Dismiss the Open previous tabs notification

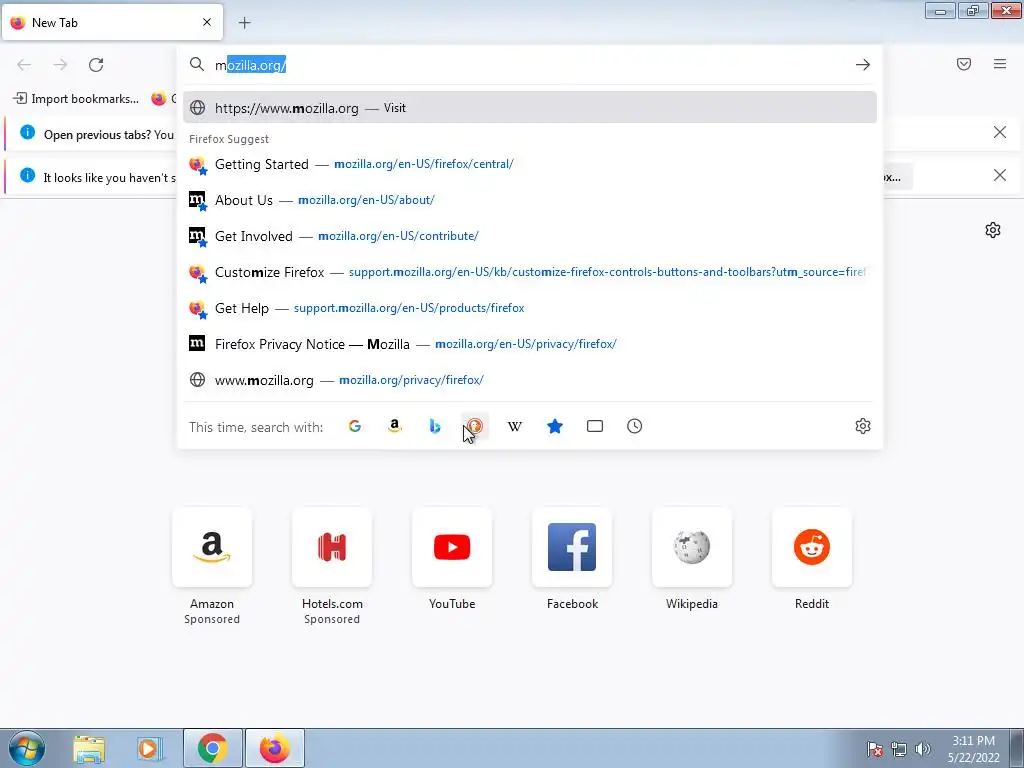click(x=1000, y=133)
